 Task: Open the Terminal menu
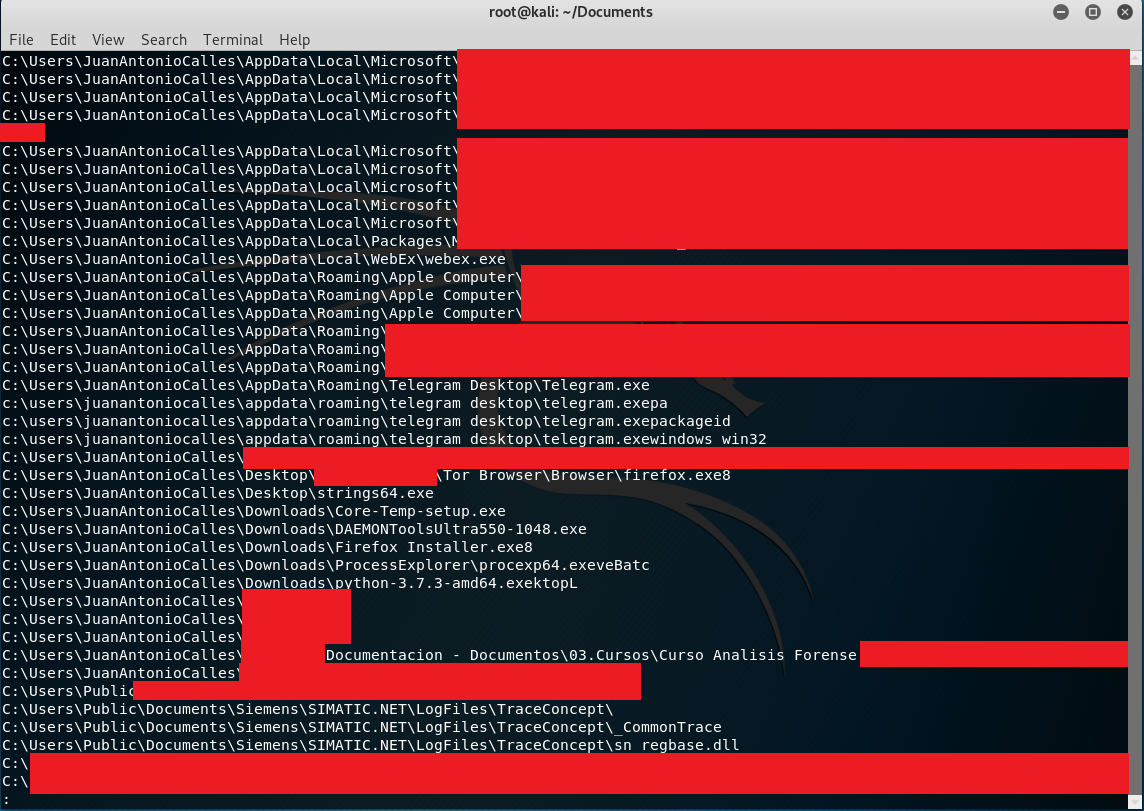tap(233, 40)
